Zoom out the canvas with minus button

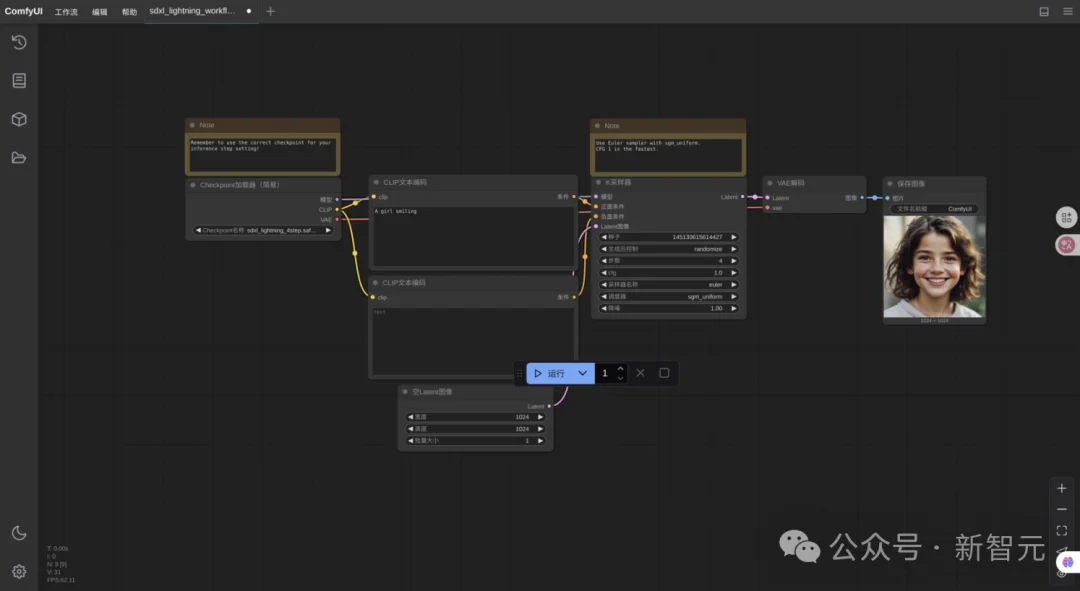(x=1061, y=509)
